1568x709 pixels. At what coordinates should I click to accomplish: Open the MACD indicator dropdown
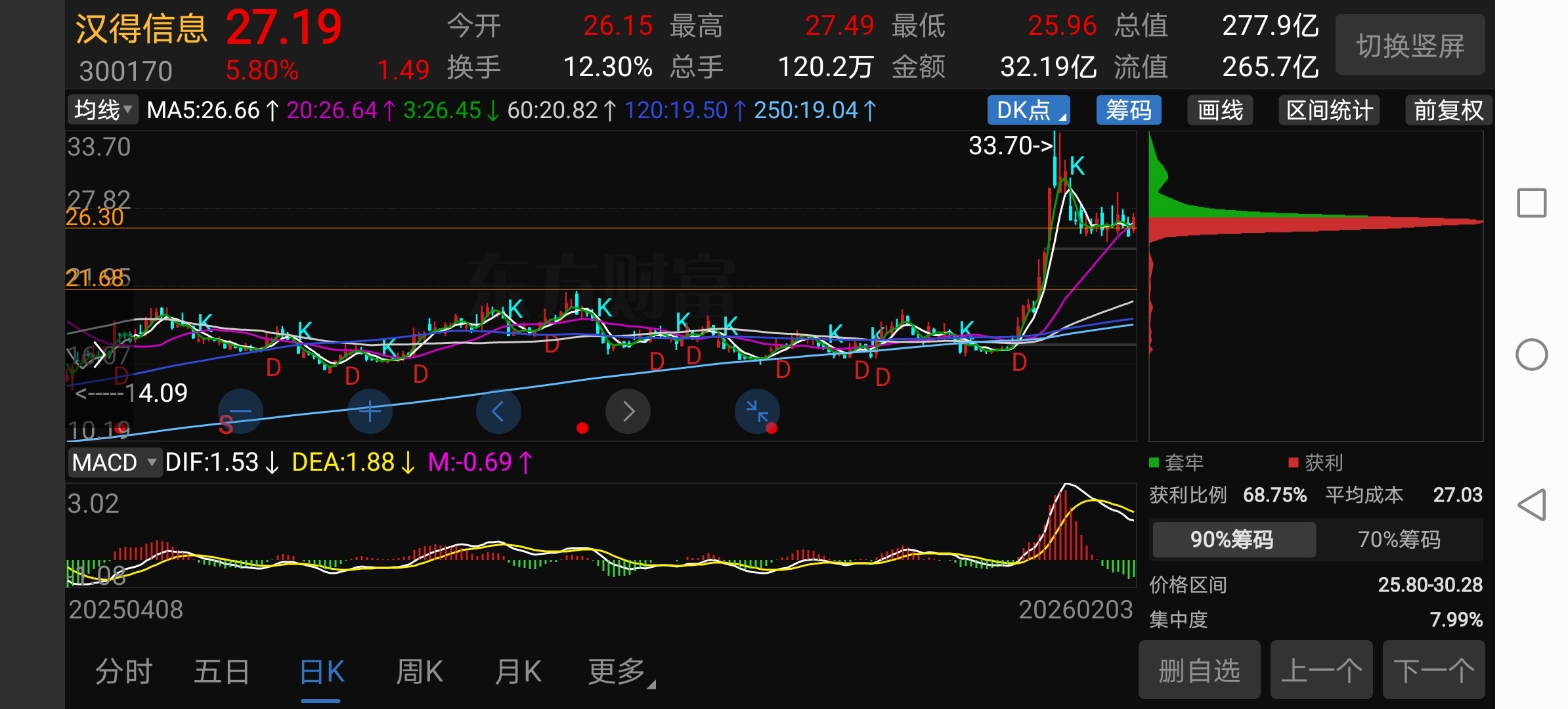coord(114,463)
